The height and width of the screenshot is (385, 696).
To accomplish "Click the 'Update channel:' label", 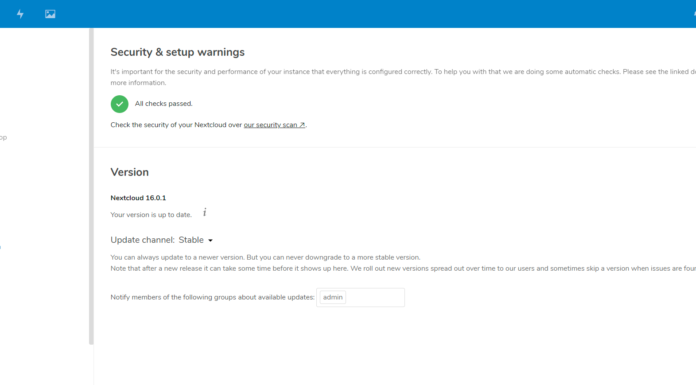I will [142, 240].
